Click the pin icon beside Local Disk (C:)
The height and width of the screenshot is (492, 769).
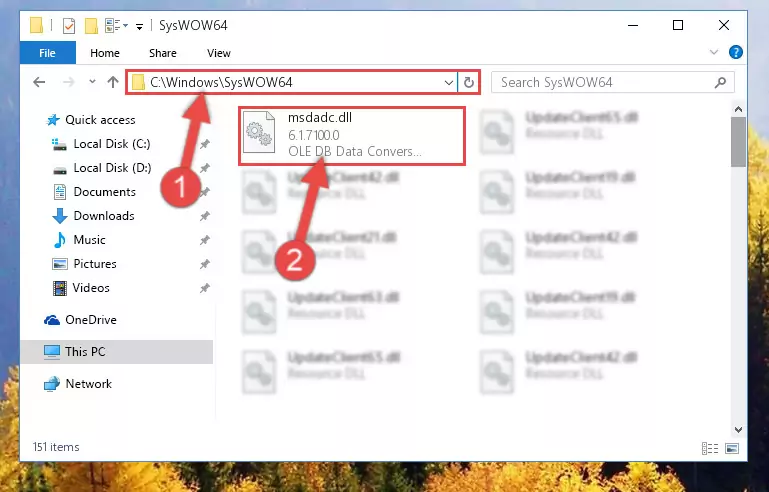pyautogui.click(x=205, y=144)
